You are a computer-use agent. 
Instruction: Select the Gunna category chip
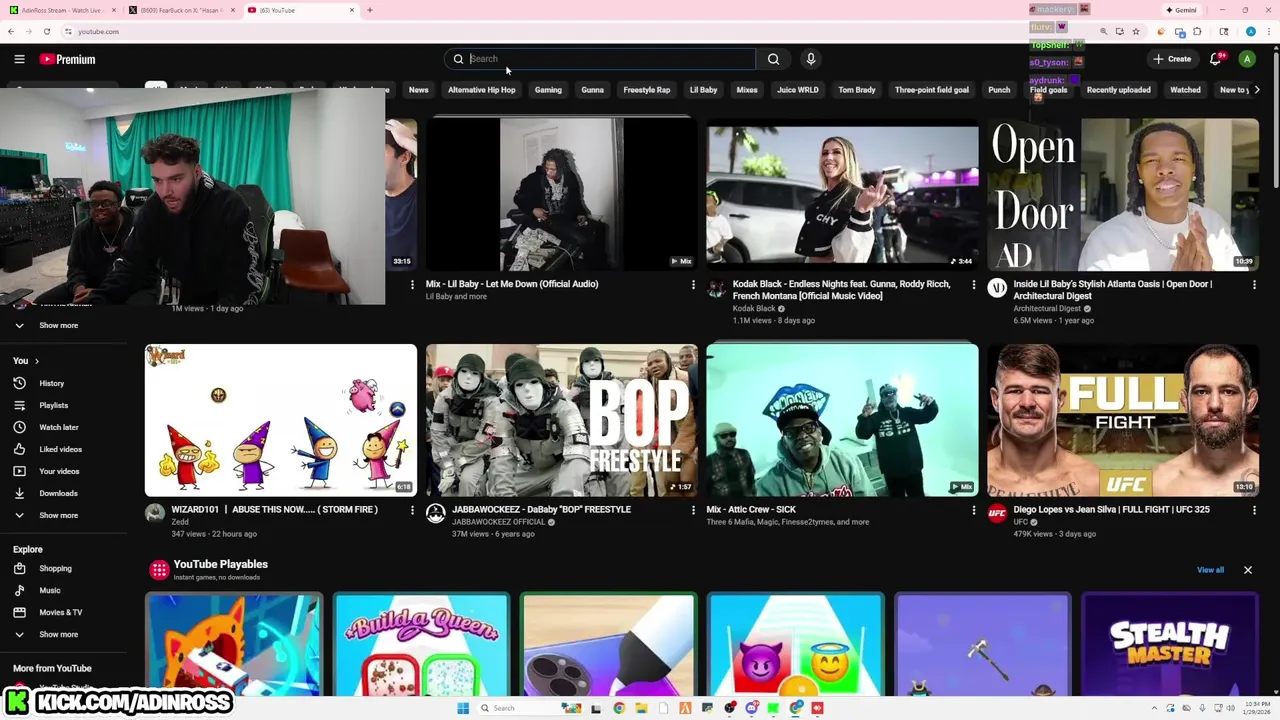[x=592, y=90]
